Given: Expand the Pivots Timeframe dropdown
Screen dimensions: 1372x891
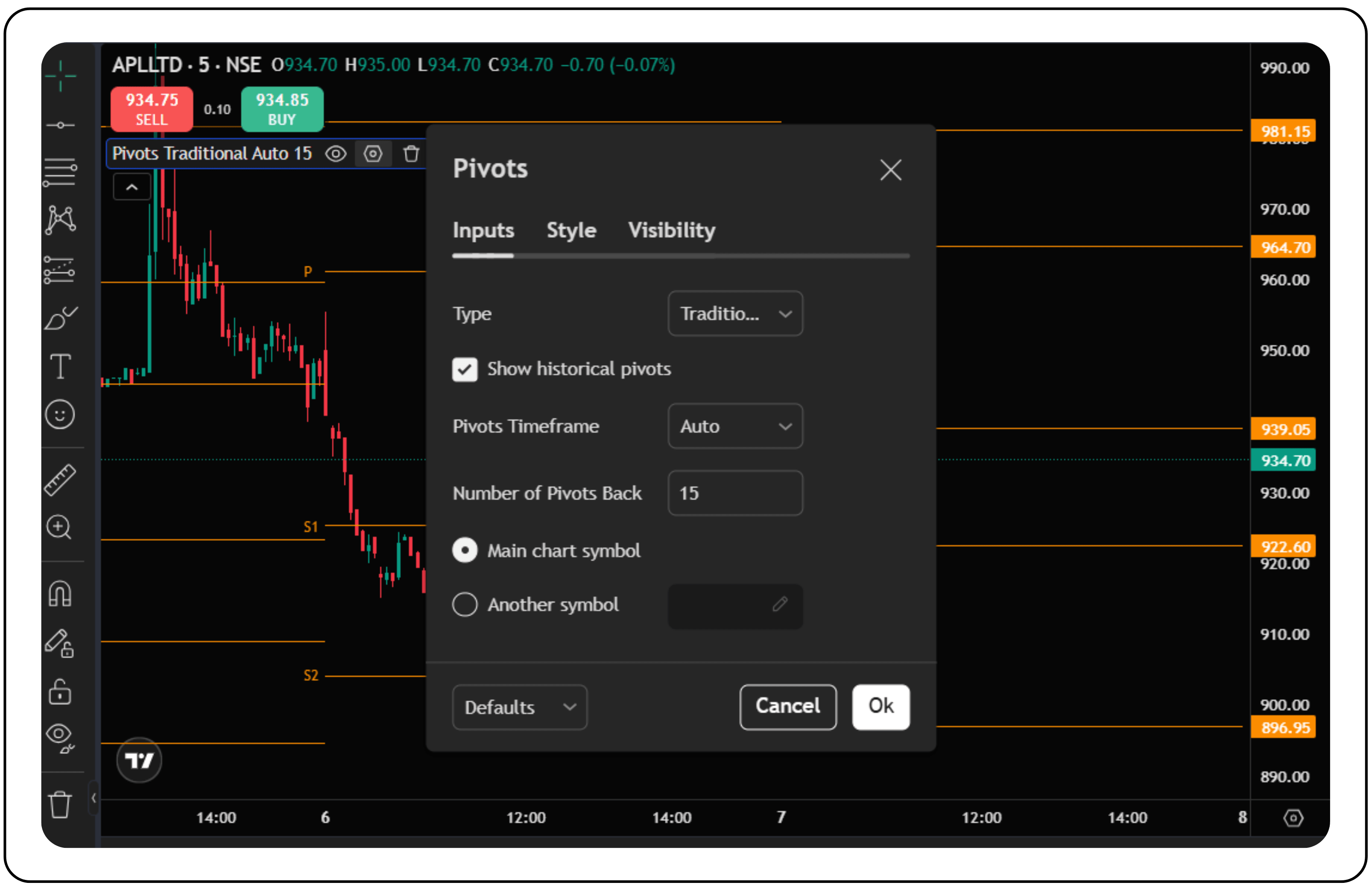Looking at the screenshot, I should [734, 426].
